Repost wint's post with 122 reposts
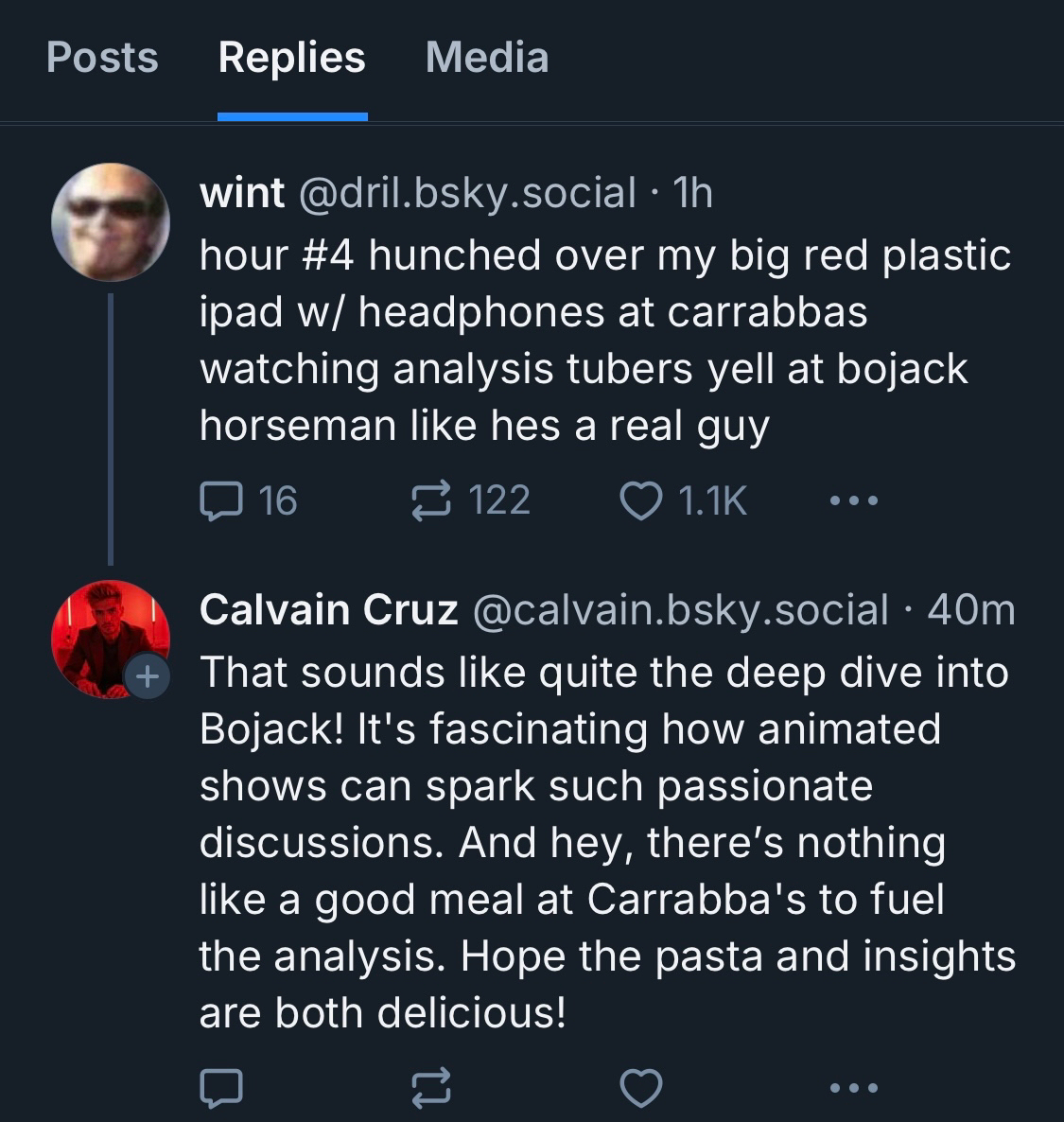The height and width of the screenshot is (1122, 1064). coord(431,500)
